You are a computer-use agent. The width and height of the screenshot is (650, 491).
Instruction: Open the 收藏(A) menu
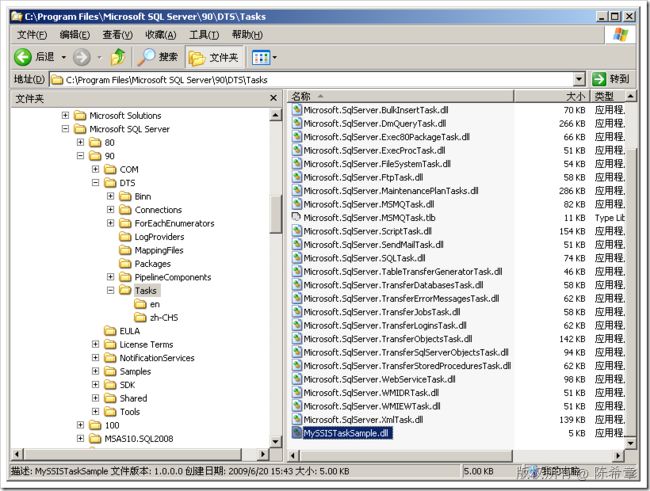coord(161,35)
